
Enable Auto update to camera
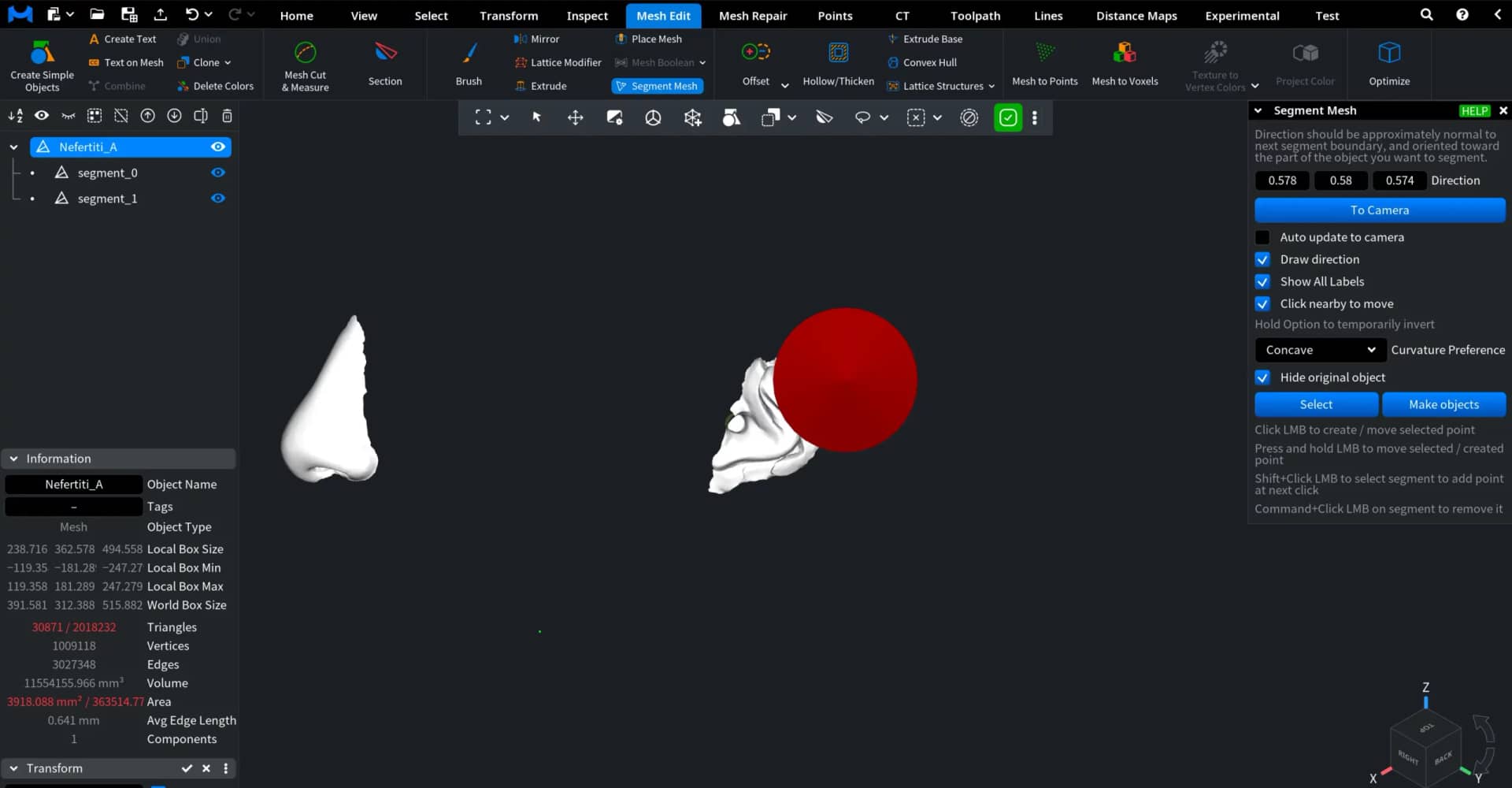pos(1262,237)
